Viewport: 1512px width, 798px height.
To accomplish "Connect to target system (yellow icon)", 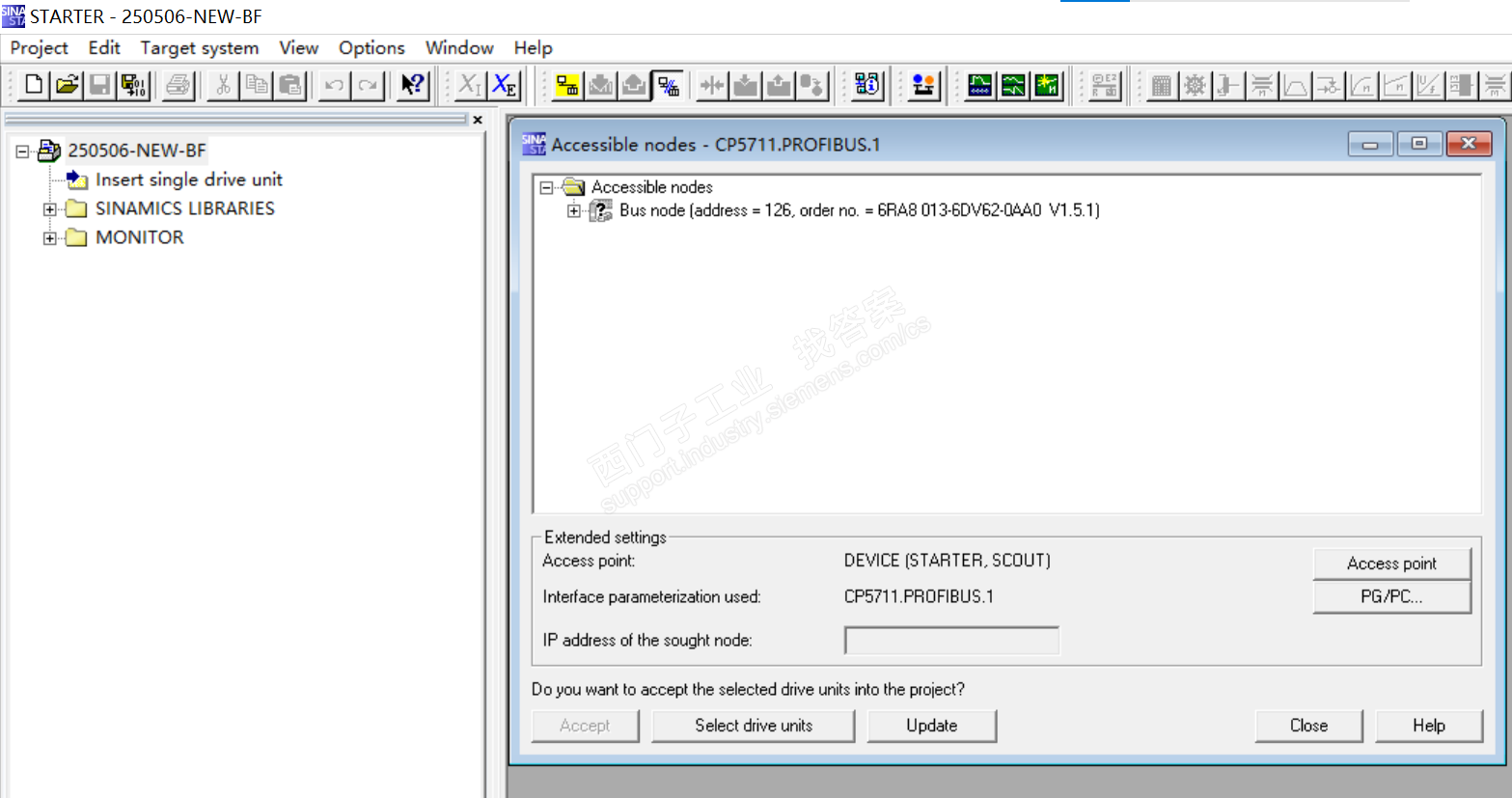I will coord(567,85).
